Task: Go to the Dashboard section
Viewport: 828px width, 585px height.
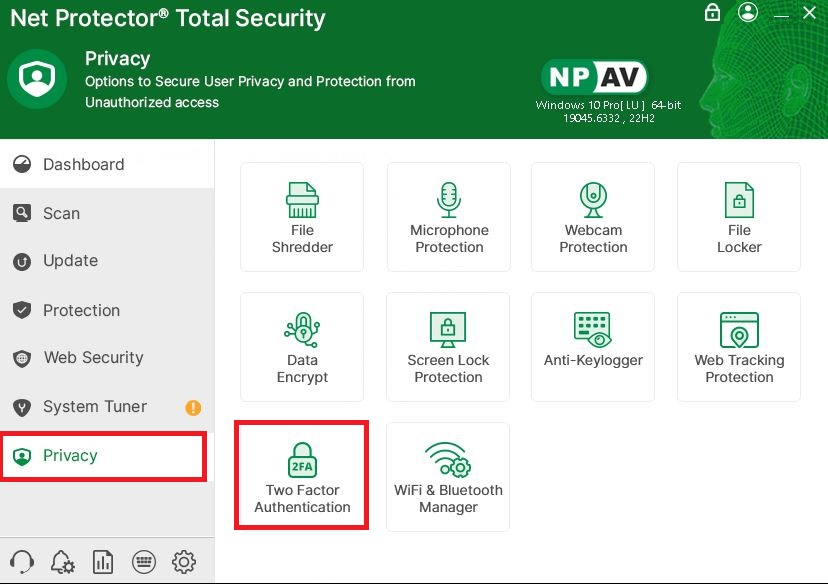Action: click(84, 165)
